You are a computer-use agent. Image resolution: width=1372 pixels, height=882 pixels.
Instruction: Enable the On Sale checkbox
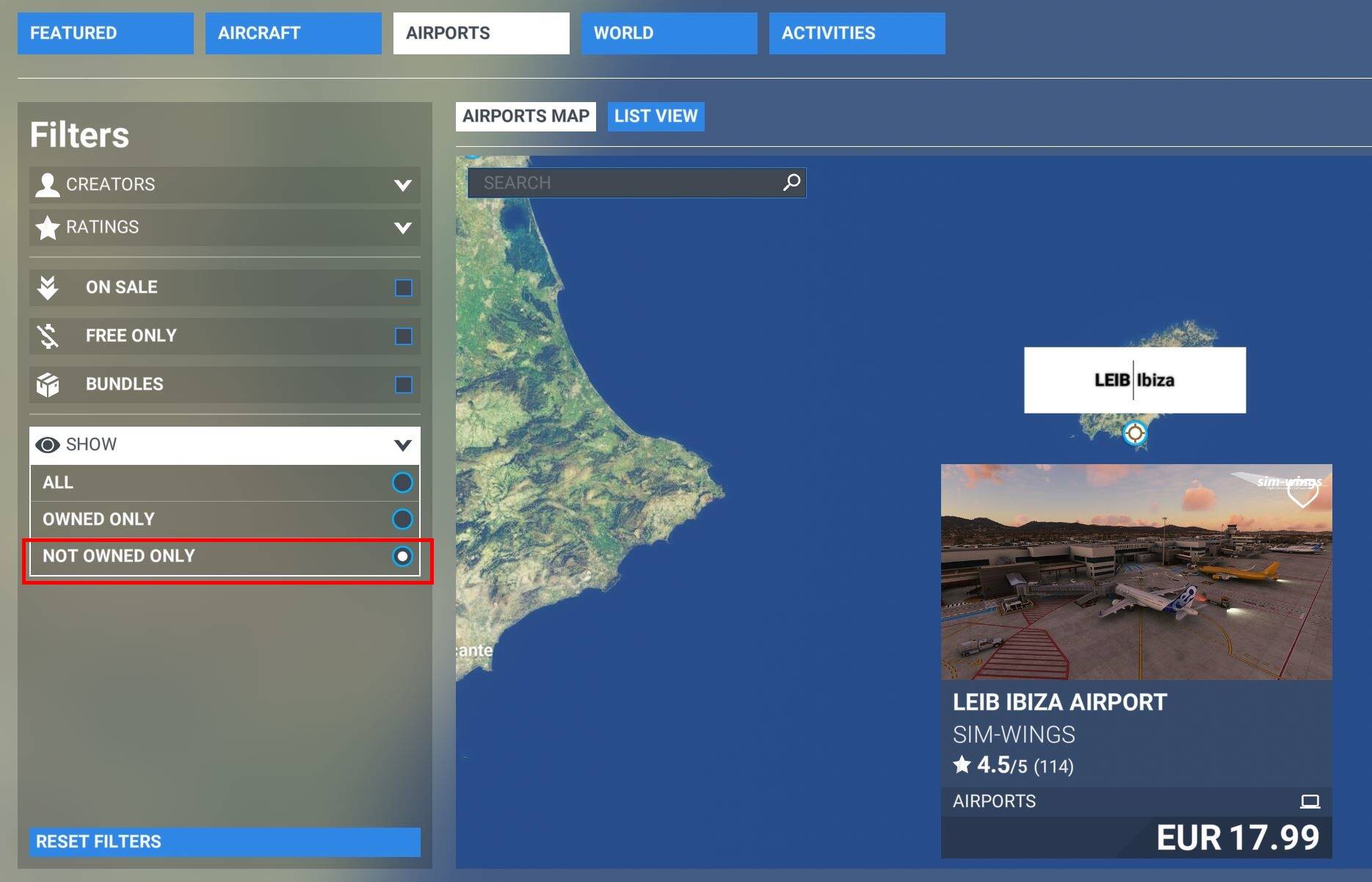[x=403, y=288]
